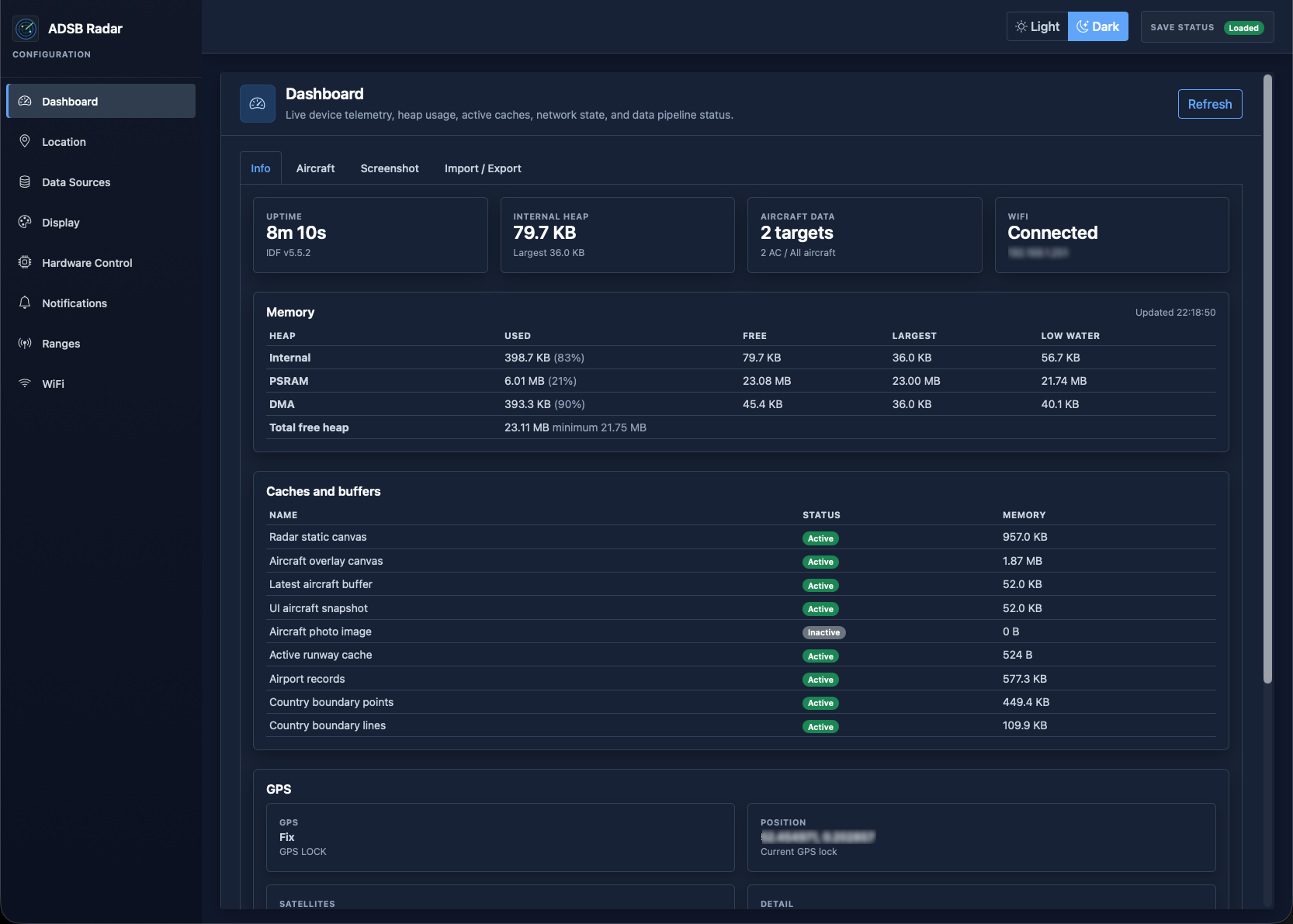The height and width of the screenshot is (924, 1293).
Task: Click the 6.01 MB (21%) used value
Action: click(x=540, y=381)
